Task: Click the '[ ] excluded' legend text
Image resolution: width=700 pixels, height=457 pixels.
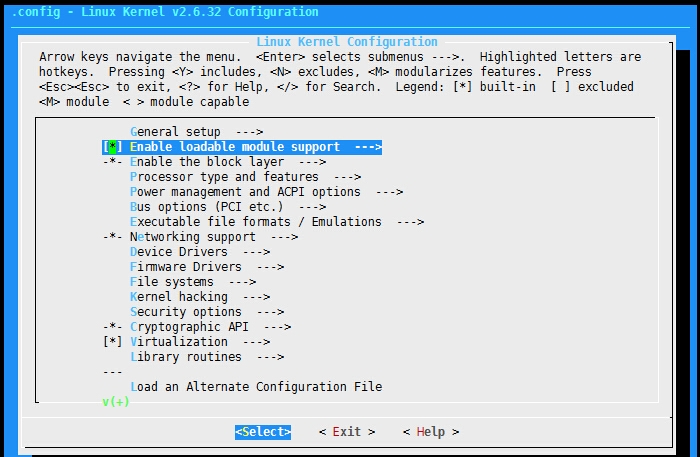Action: coord(592,87)
